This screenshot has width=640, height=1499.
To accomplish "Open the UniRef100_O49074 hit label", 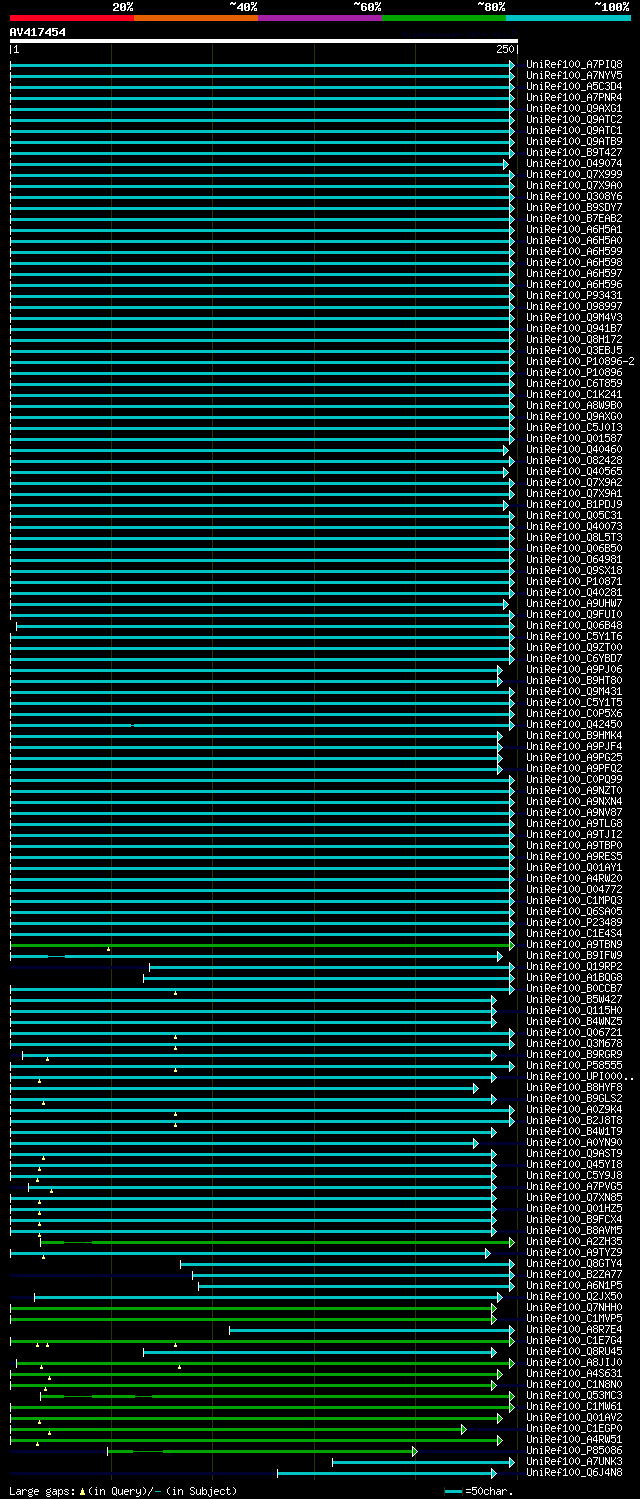I will pos(574,163).
